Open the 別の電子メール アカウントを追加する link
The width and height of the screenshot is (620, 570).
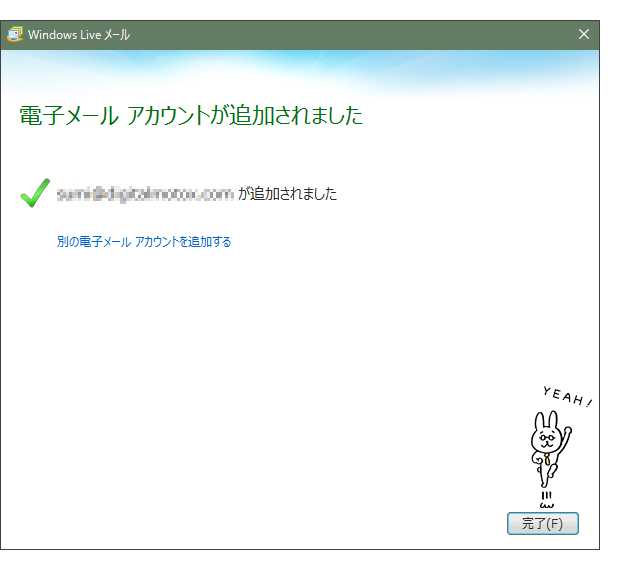tap(144, 242)
